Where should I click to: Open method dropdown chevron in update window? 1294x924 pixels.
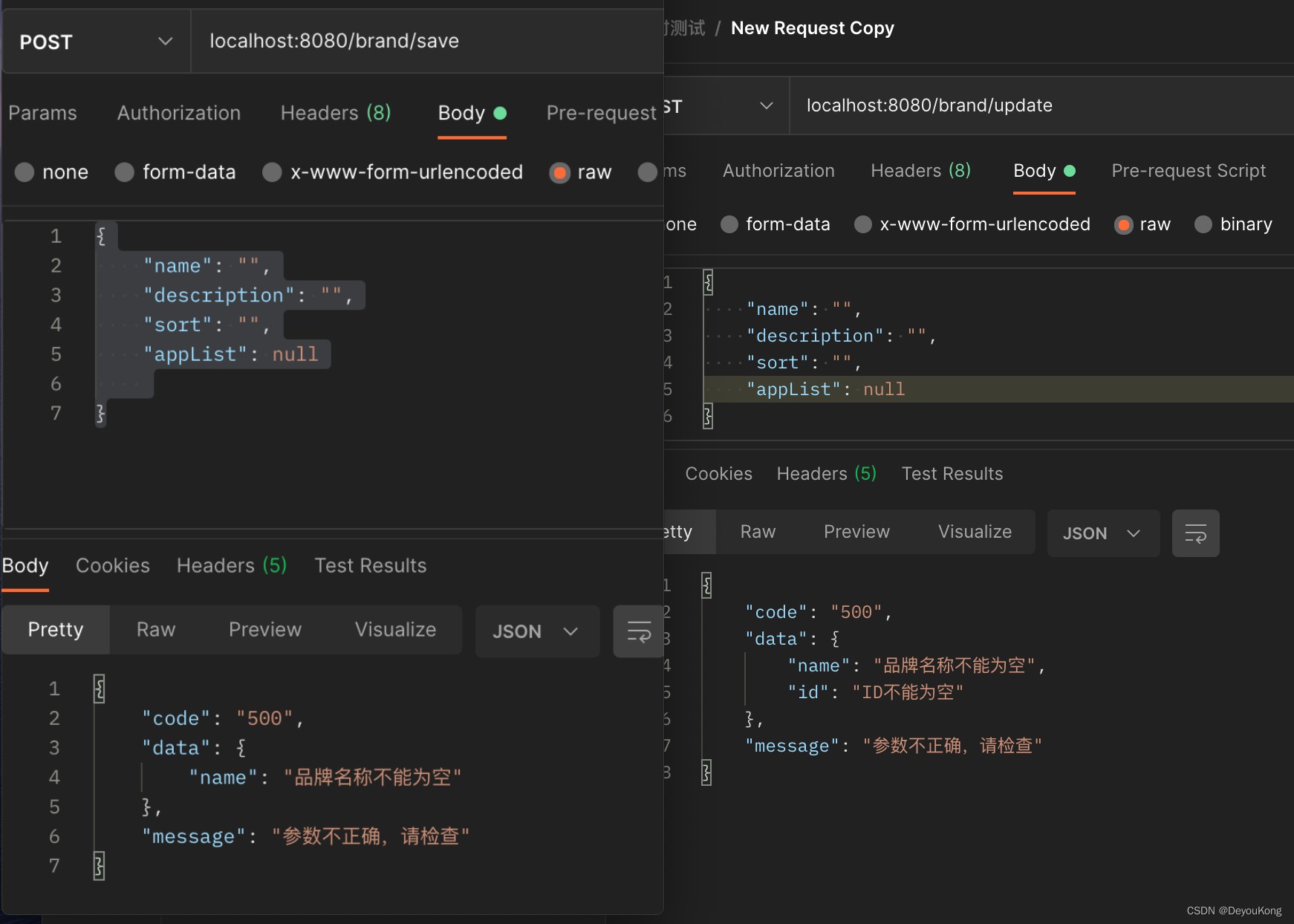[x=767, y=105]
